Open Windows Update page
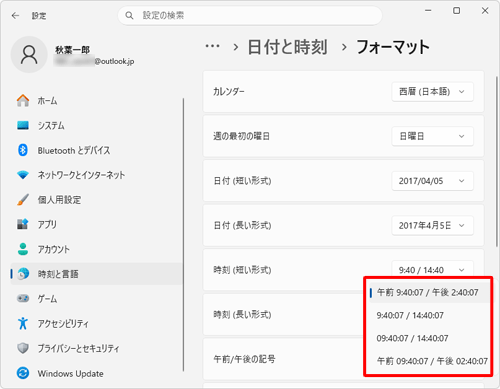The width and height of the screenshot is (500, 389). pyautogui.click(x=97, y=373)
